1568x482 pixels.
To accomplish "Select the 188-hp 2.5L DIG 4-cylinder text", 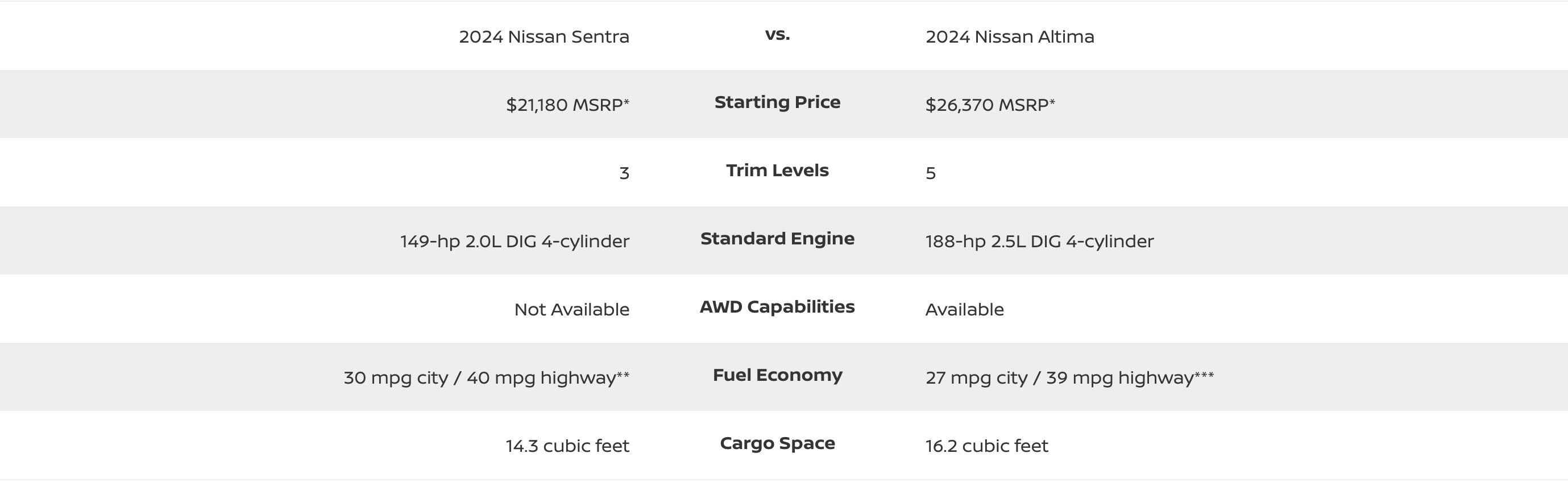I will (1040, 242).
